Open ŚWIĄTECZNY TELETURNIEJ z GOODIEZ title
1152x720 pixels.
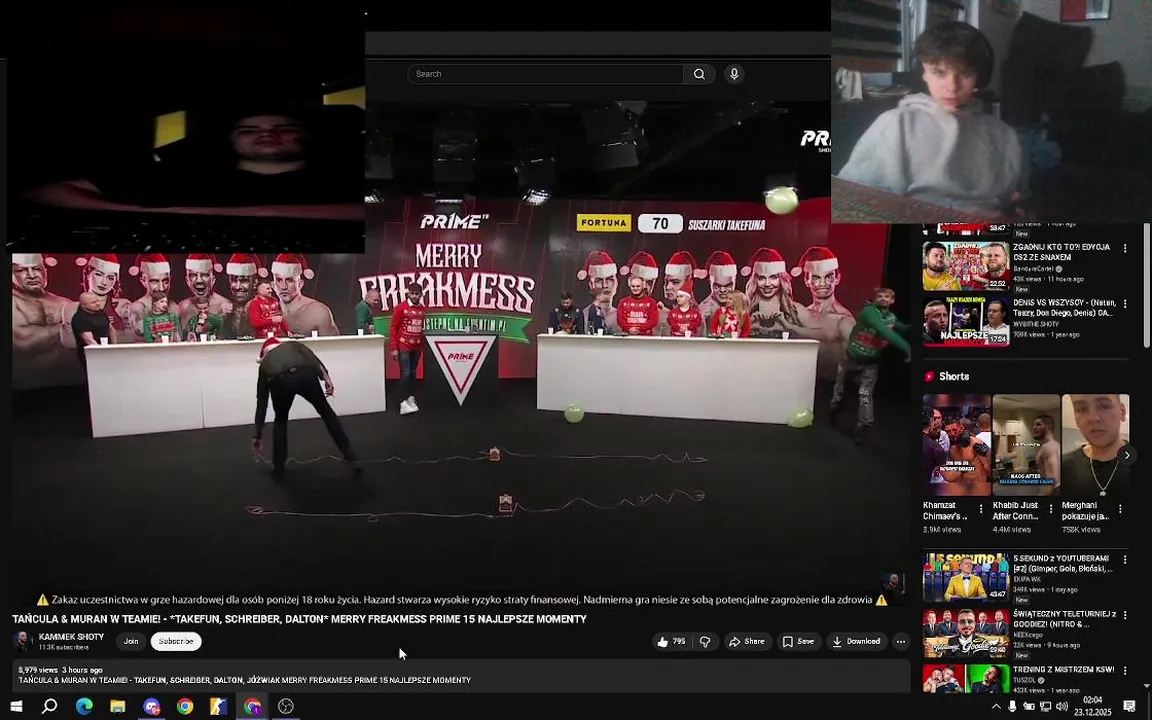(1065, 619)
